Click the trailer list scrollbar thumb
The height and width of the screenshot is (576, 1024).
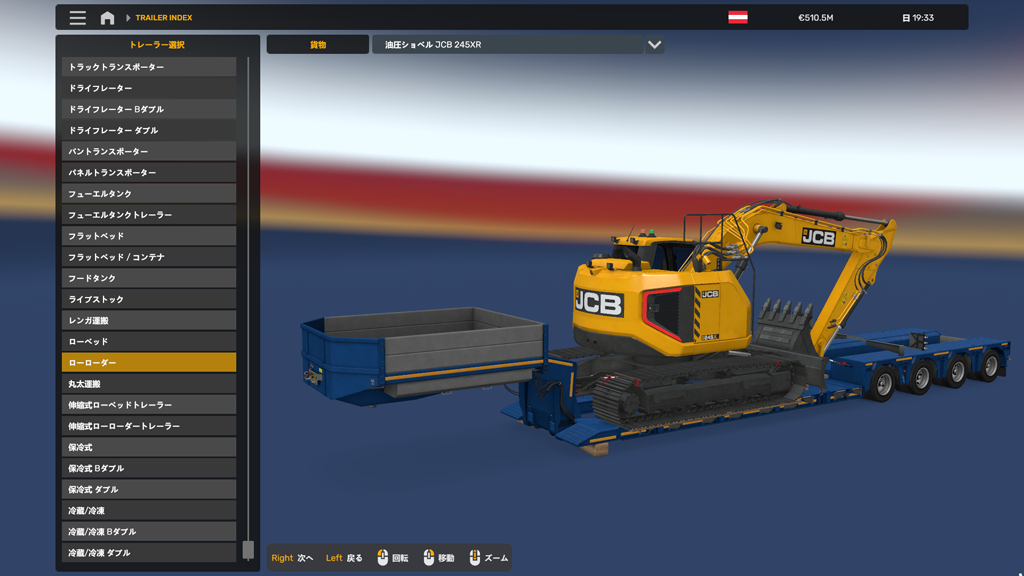(x=248, y=550)
